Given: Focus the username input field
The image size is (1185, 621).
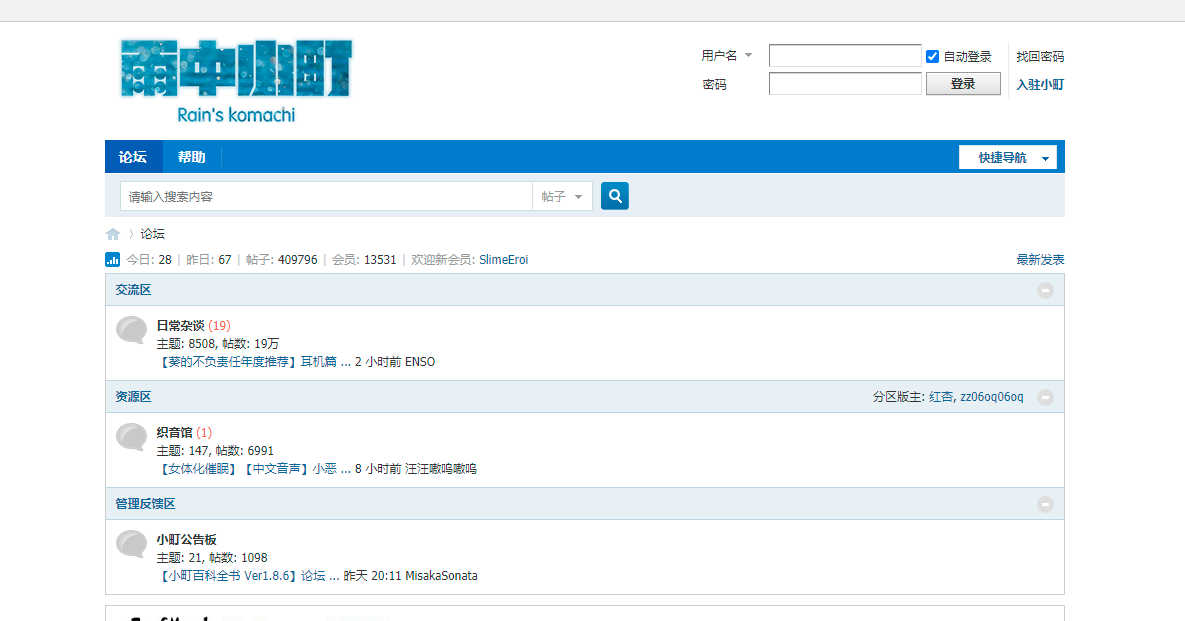Looking at the screenshot, I should click(845, 56).
